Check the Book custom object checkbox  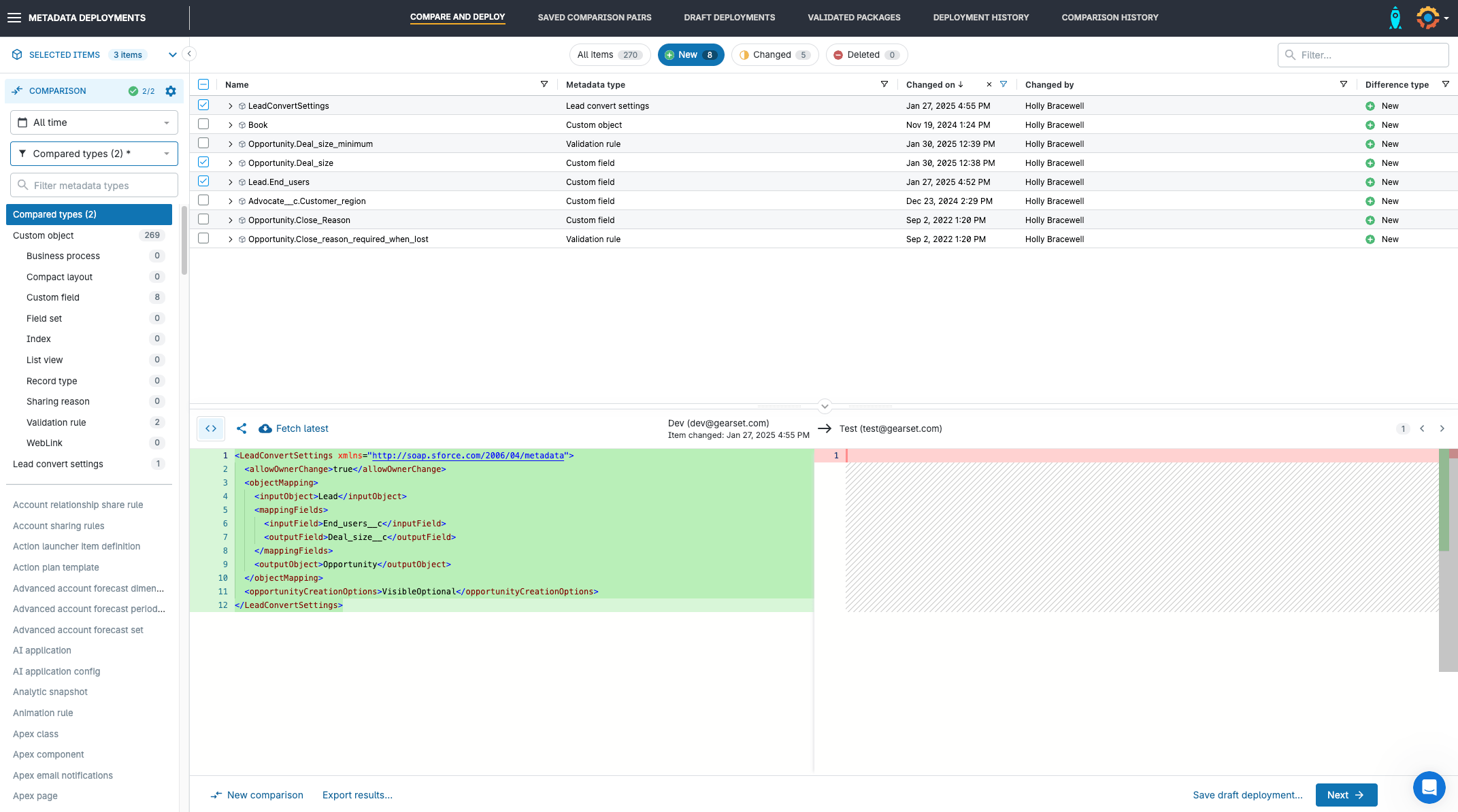(x=203, y=124)
